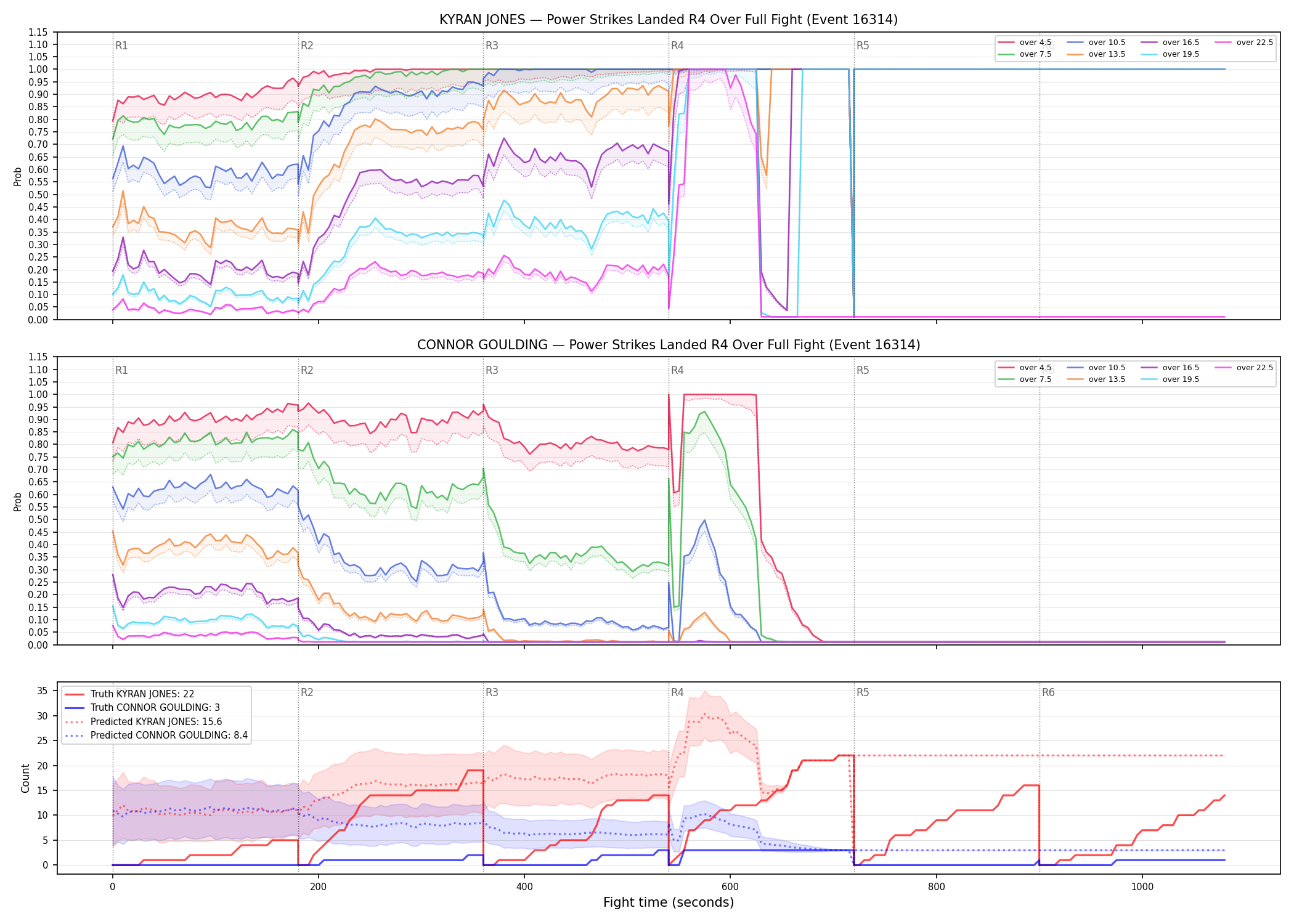Click the R5 round label in CONNOR GOULDING chart
Viewport: 1294px width, 924px height.
click(863, 370)
